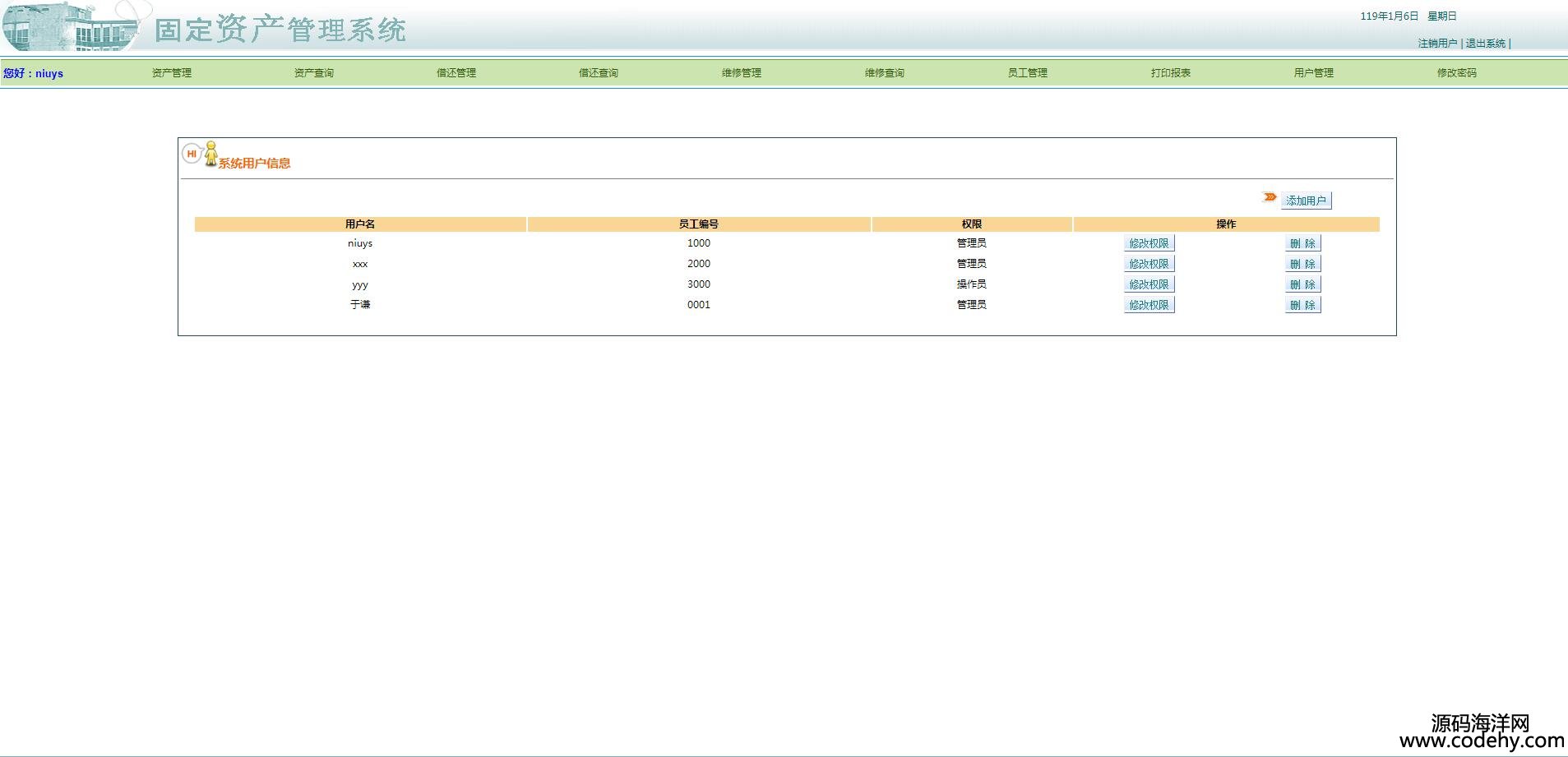Modify permissions for user yyy

click(1149, 284)
